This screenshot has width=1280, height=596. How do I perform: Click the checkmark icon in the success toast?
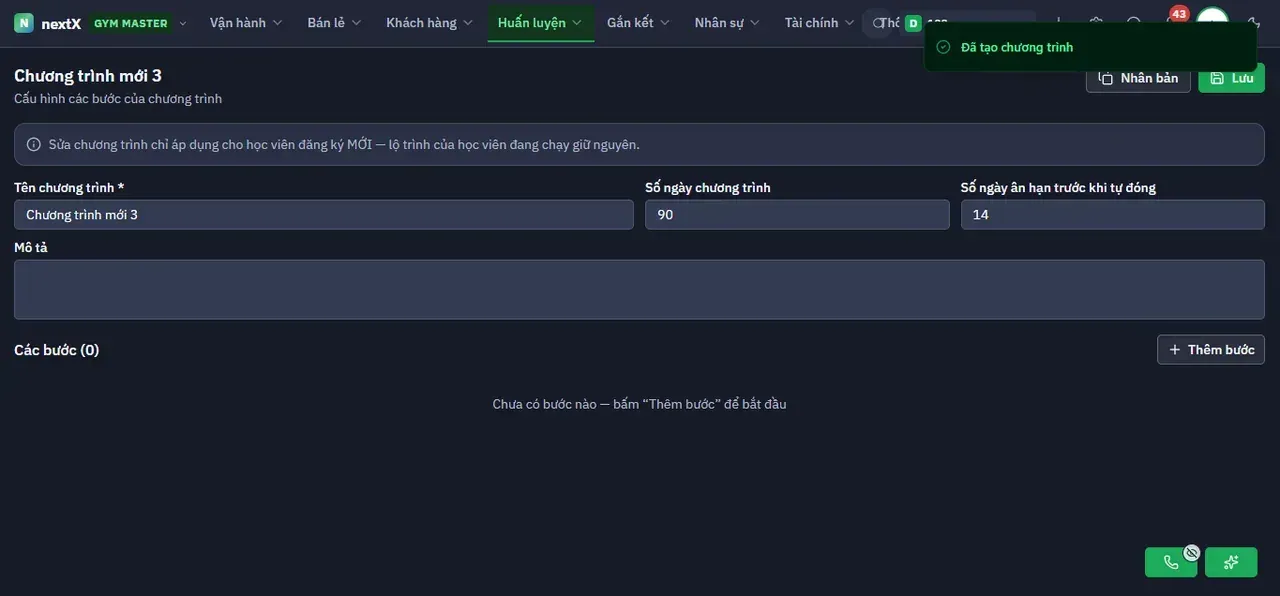tap(943, 47)
